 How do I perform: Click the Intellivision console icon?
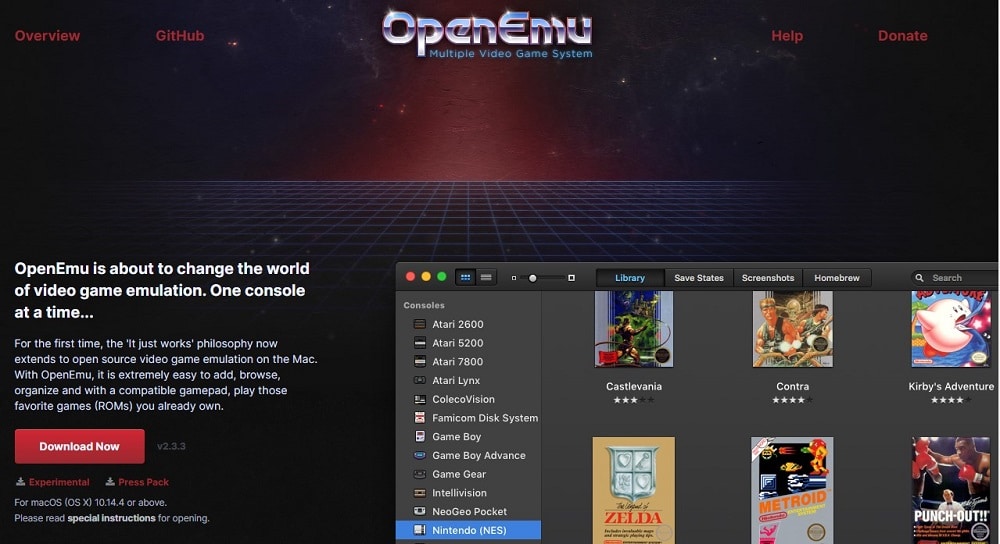[420, 493]
